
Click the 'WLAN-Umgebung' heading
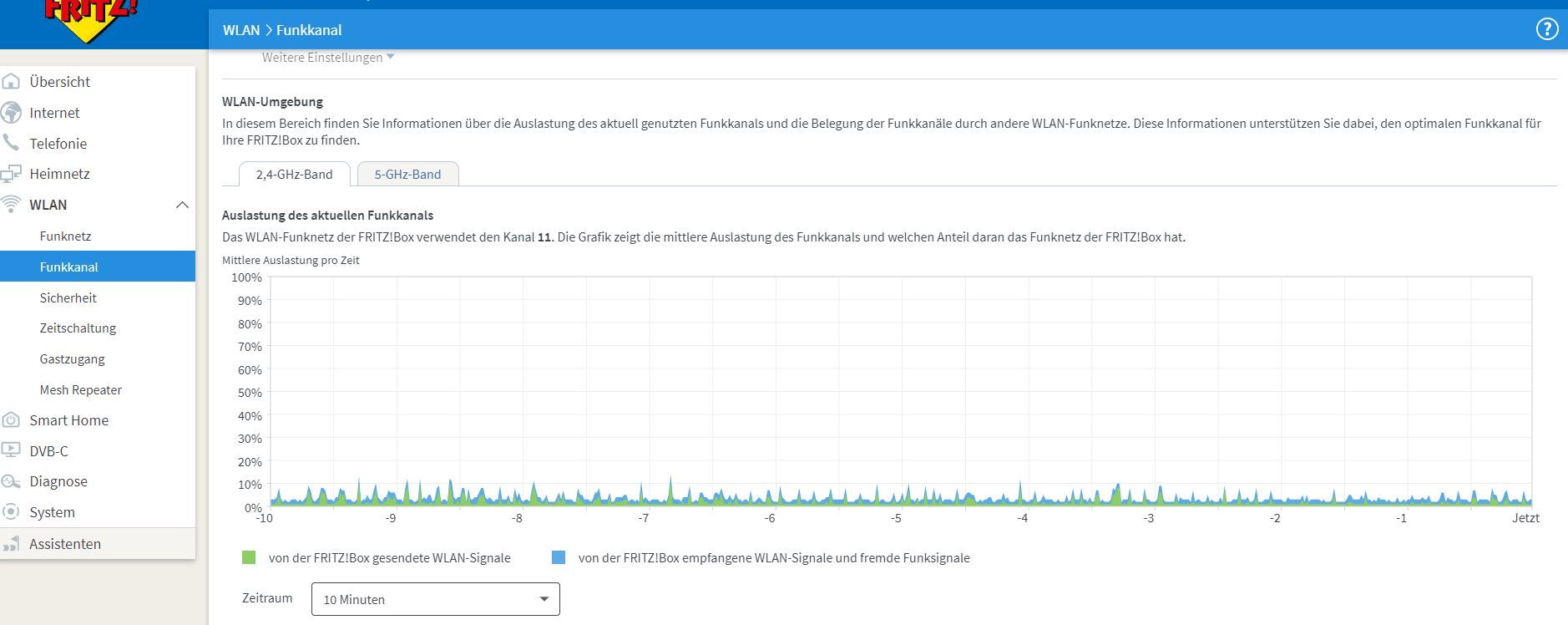[x=272, y=102]
